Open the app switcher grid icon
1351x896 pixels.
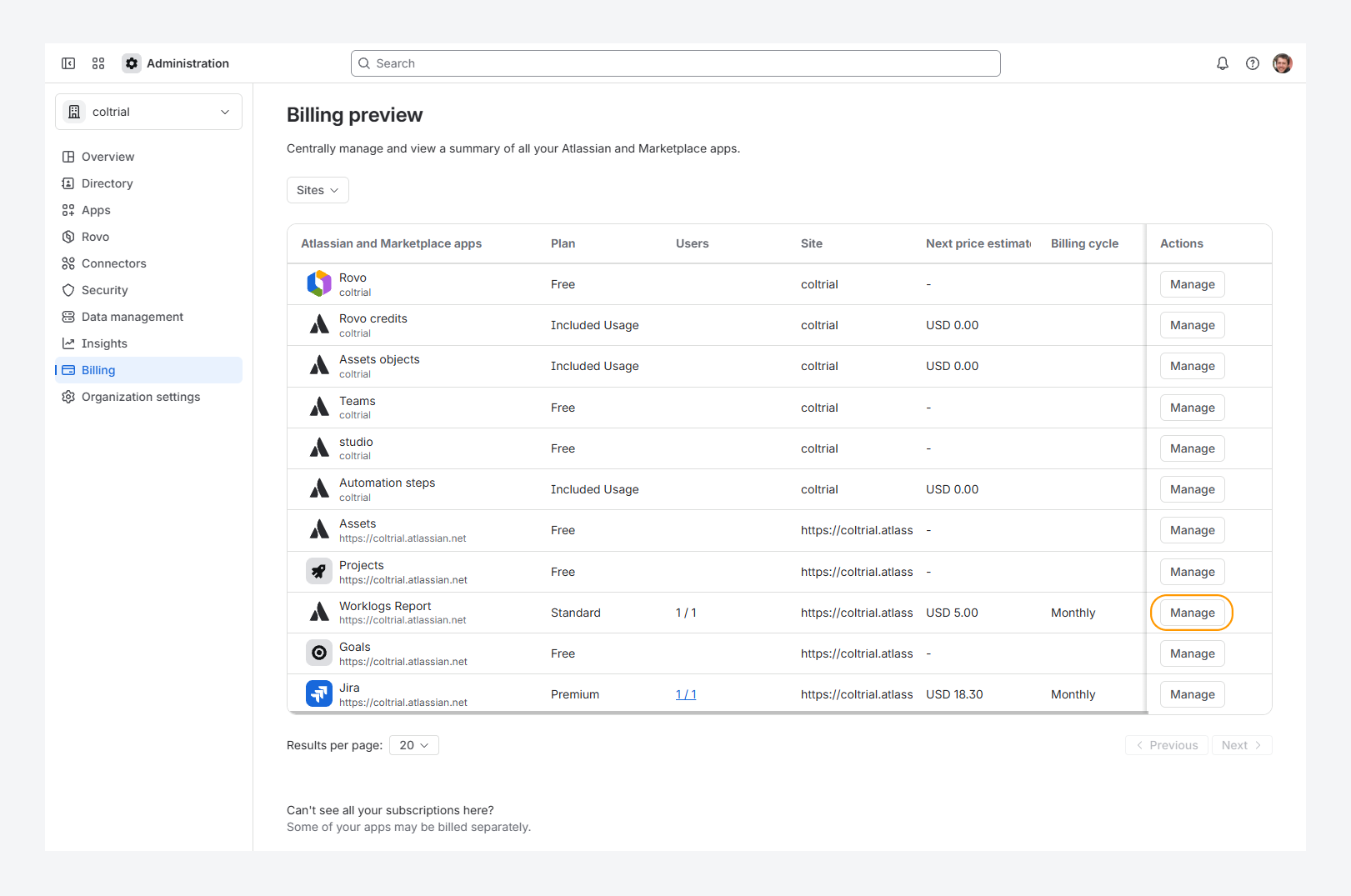98,63
